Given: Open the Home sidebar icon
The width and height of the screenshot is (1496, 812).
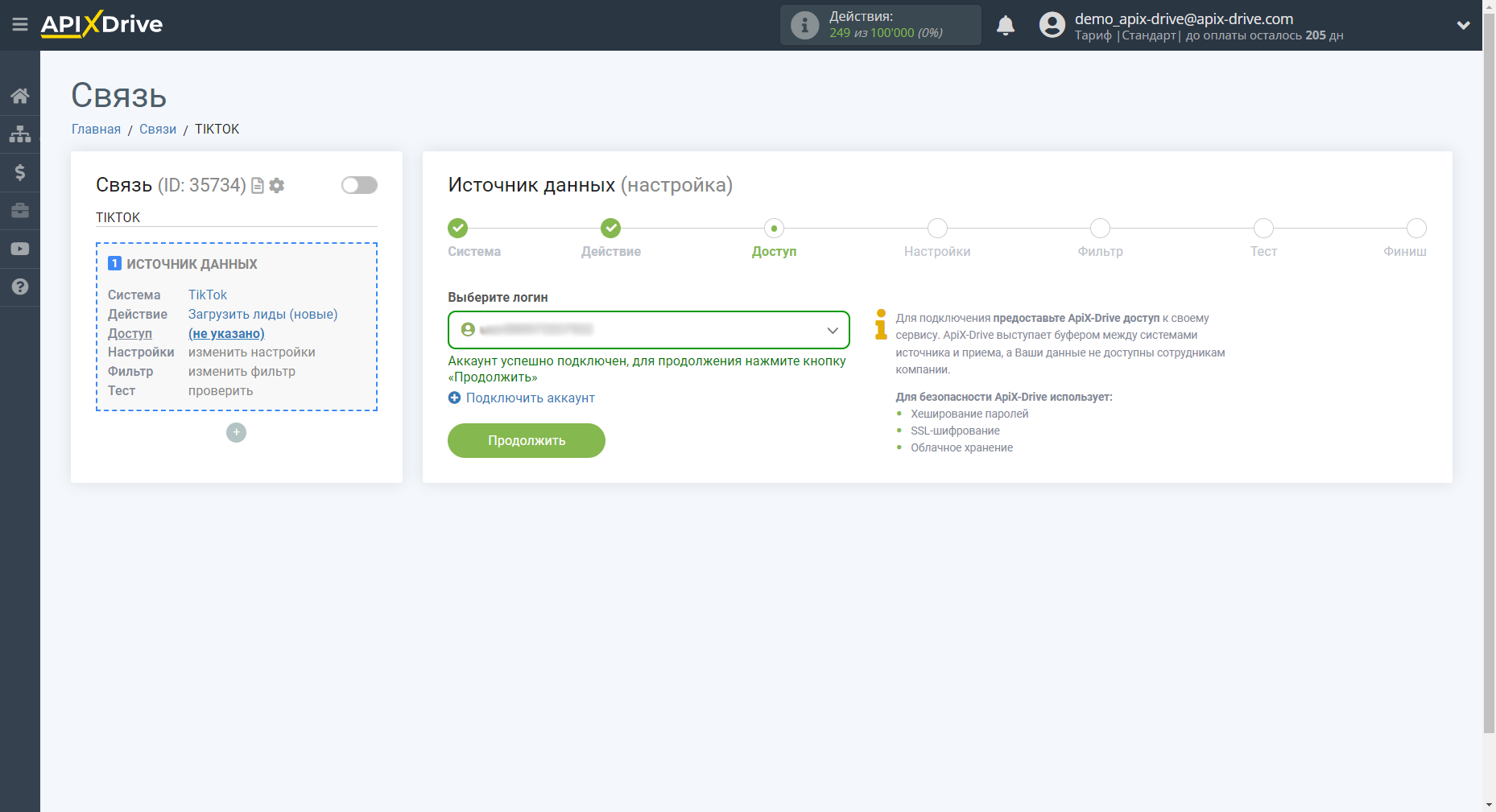Looking at the screenshot, I should coord(20,96).
